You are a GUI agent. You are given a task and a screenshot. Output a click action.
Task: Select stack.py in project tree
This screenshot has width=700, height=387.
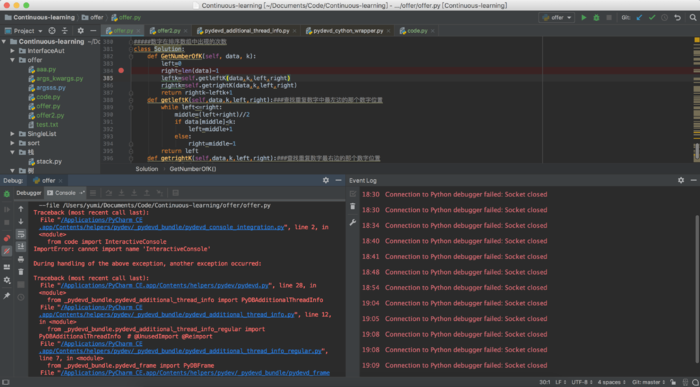(x=49, y=162)
